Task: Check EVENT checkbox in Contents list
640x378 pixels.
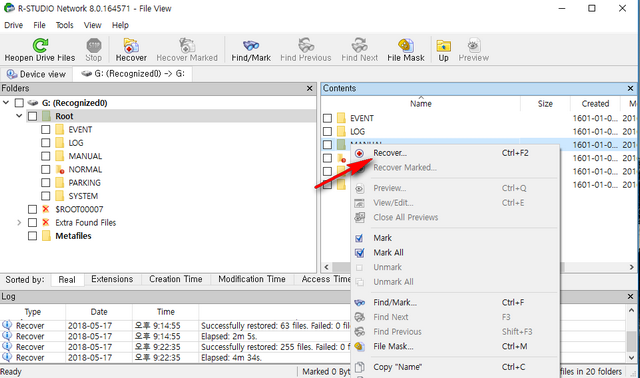Action: coord(327,118)
